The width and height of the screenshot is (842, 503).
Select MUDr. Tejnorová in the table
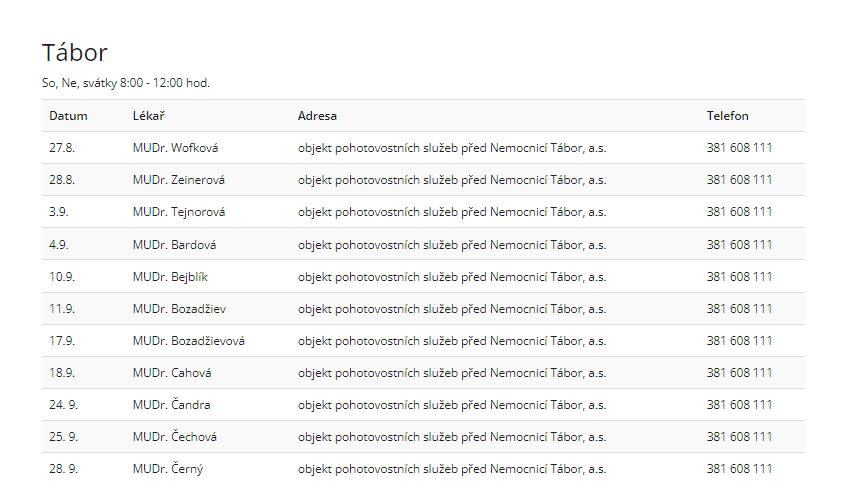pyautogui.click(x=178, y=212)
